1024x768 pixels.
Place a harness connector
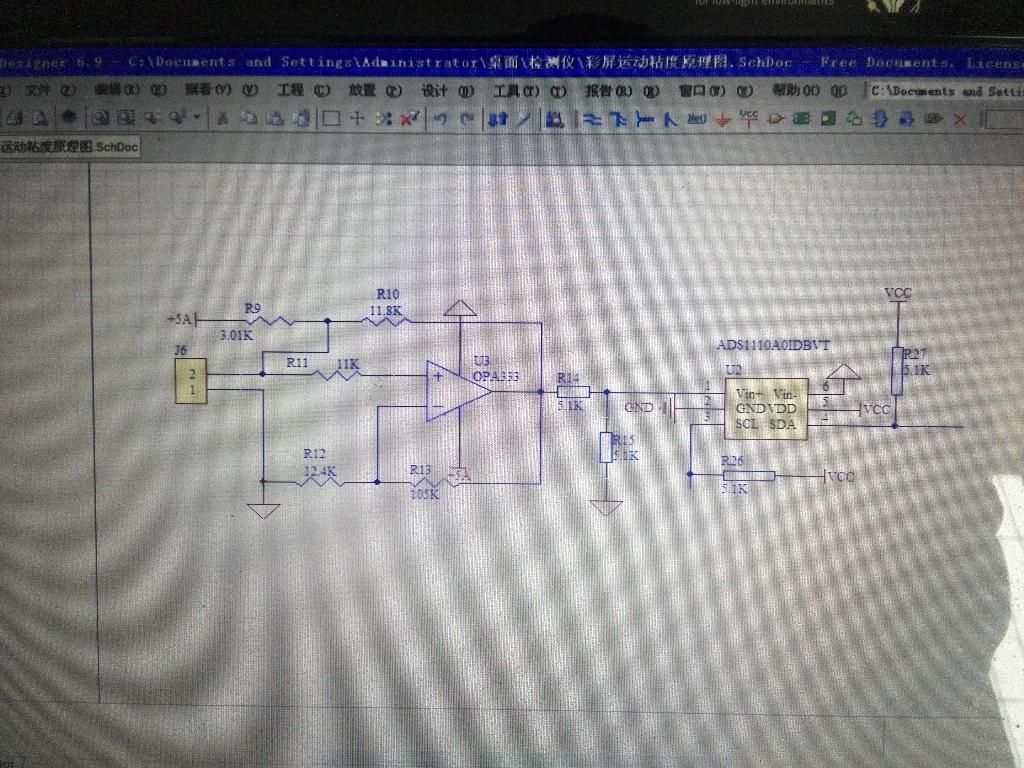point(880,119)
